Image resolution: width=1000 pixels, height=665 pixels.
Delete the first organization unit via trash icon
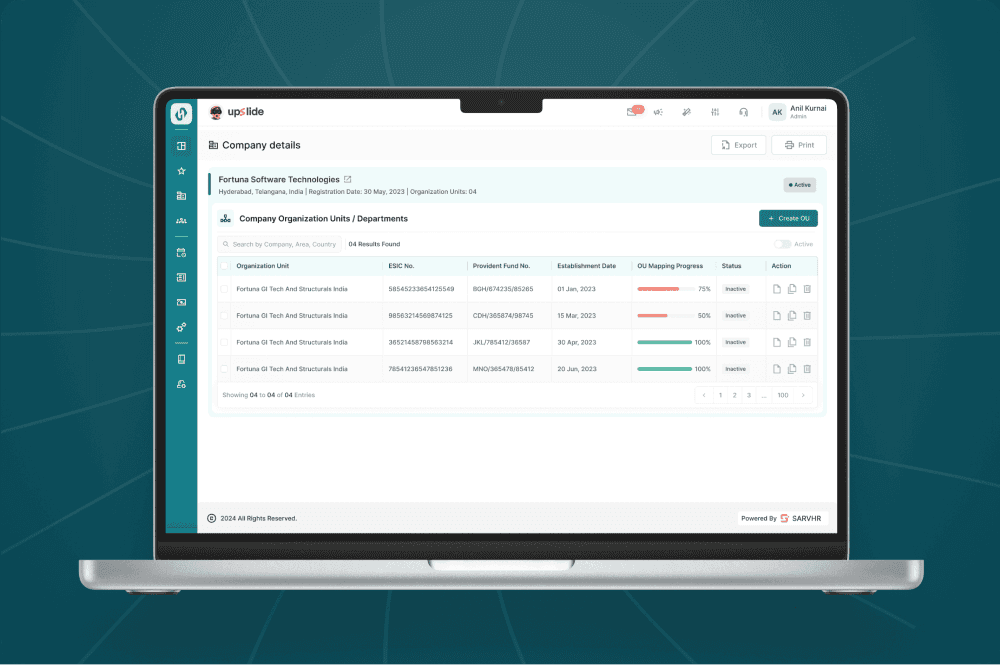[x=805, y=288]
